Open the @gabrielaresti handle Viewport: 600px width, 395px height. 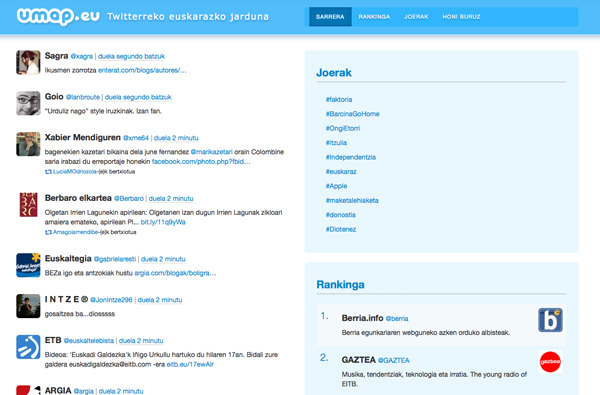click(x=115, y=259)
